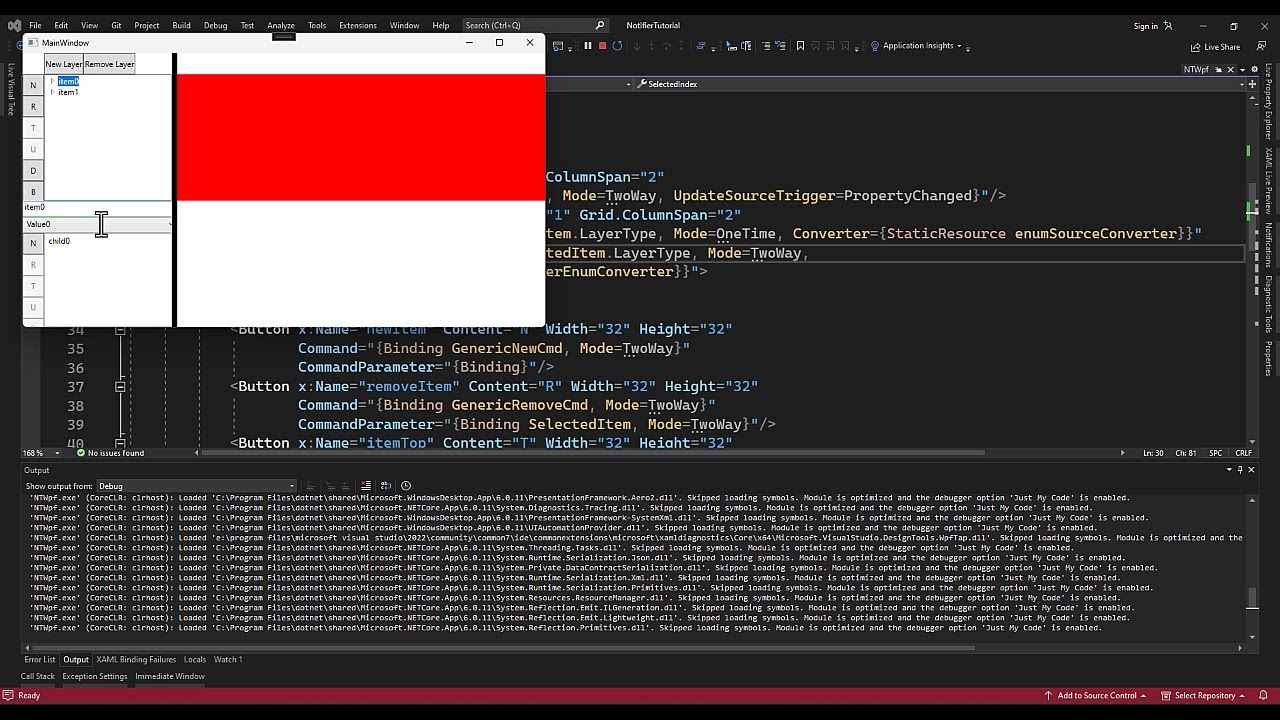Viewport: 1280px width, 720px height.
Task: Select item1 in the layer tree
Action: (x=68, y=92)
